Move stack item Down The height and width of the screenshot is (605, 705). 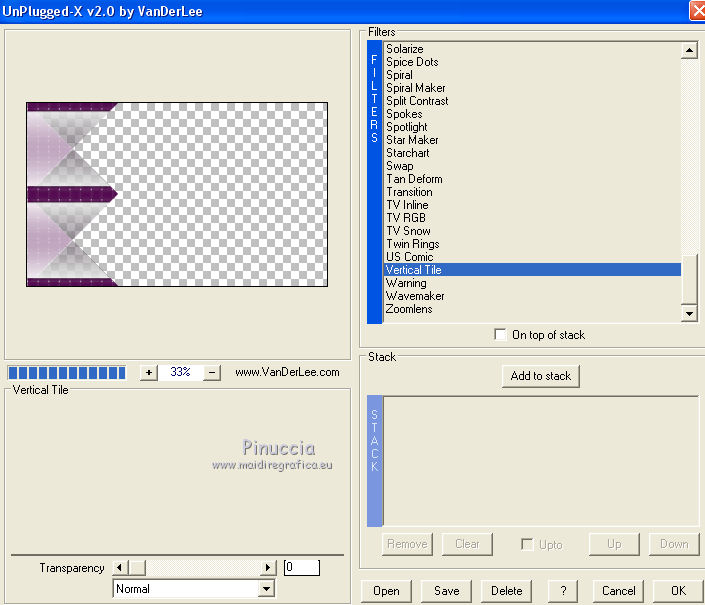674,544
